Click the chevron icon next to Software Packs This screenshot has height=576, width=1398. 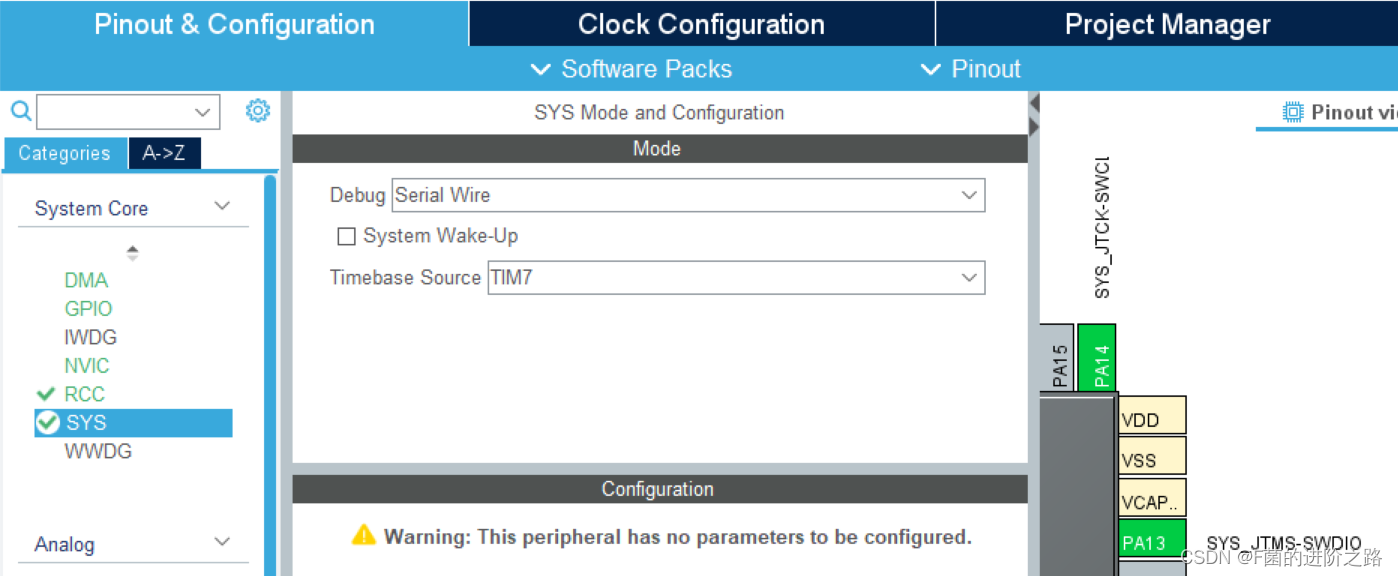(x=541, y=69)
